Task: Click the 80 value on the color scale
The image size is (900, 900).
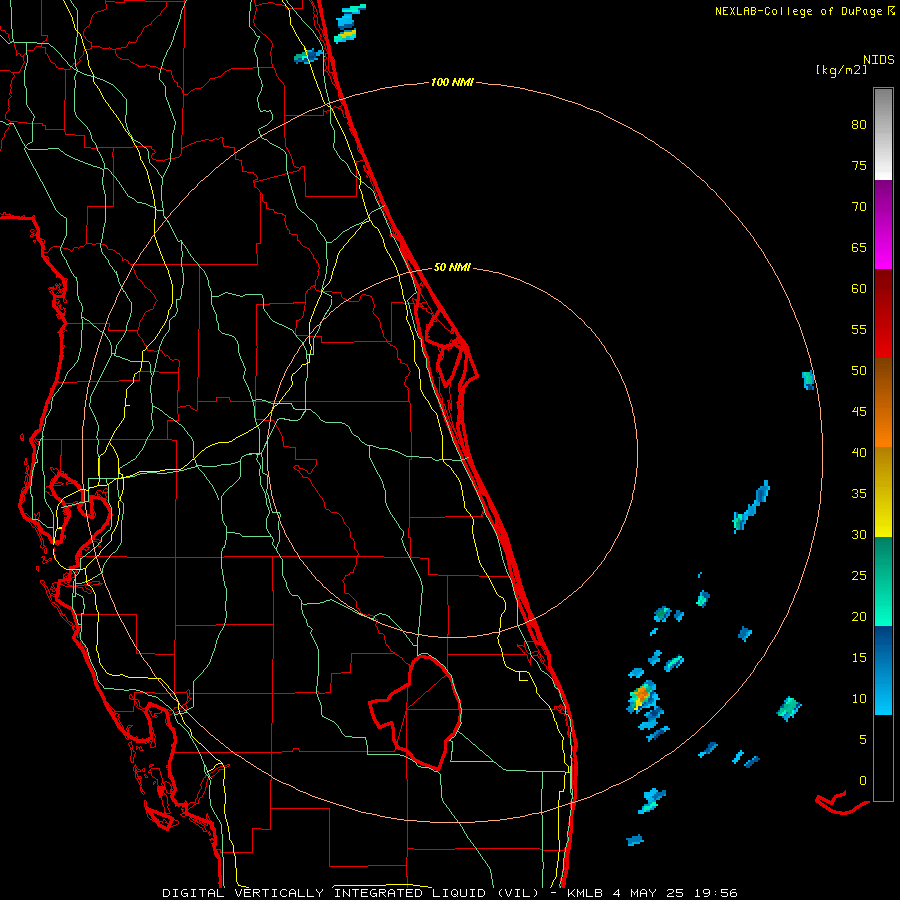Action: [859, 125]
